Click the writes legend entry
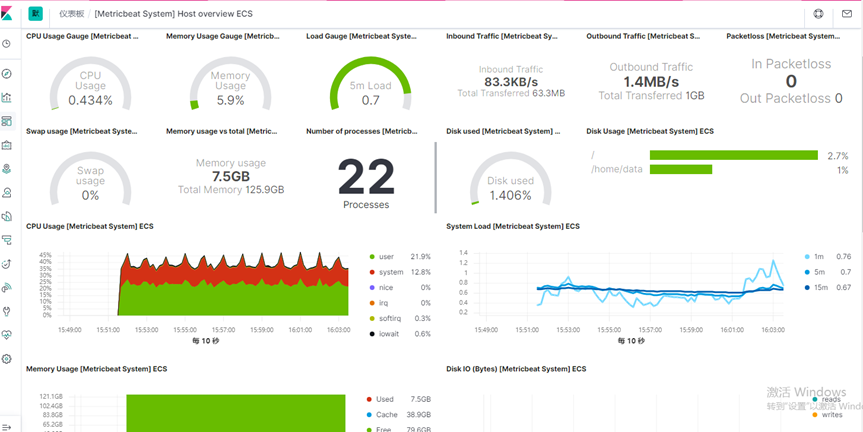The width and height of the screenshot is (863, 432). (827, 415)
